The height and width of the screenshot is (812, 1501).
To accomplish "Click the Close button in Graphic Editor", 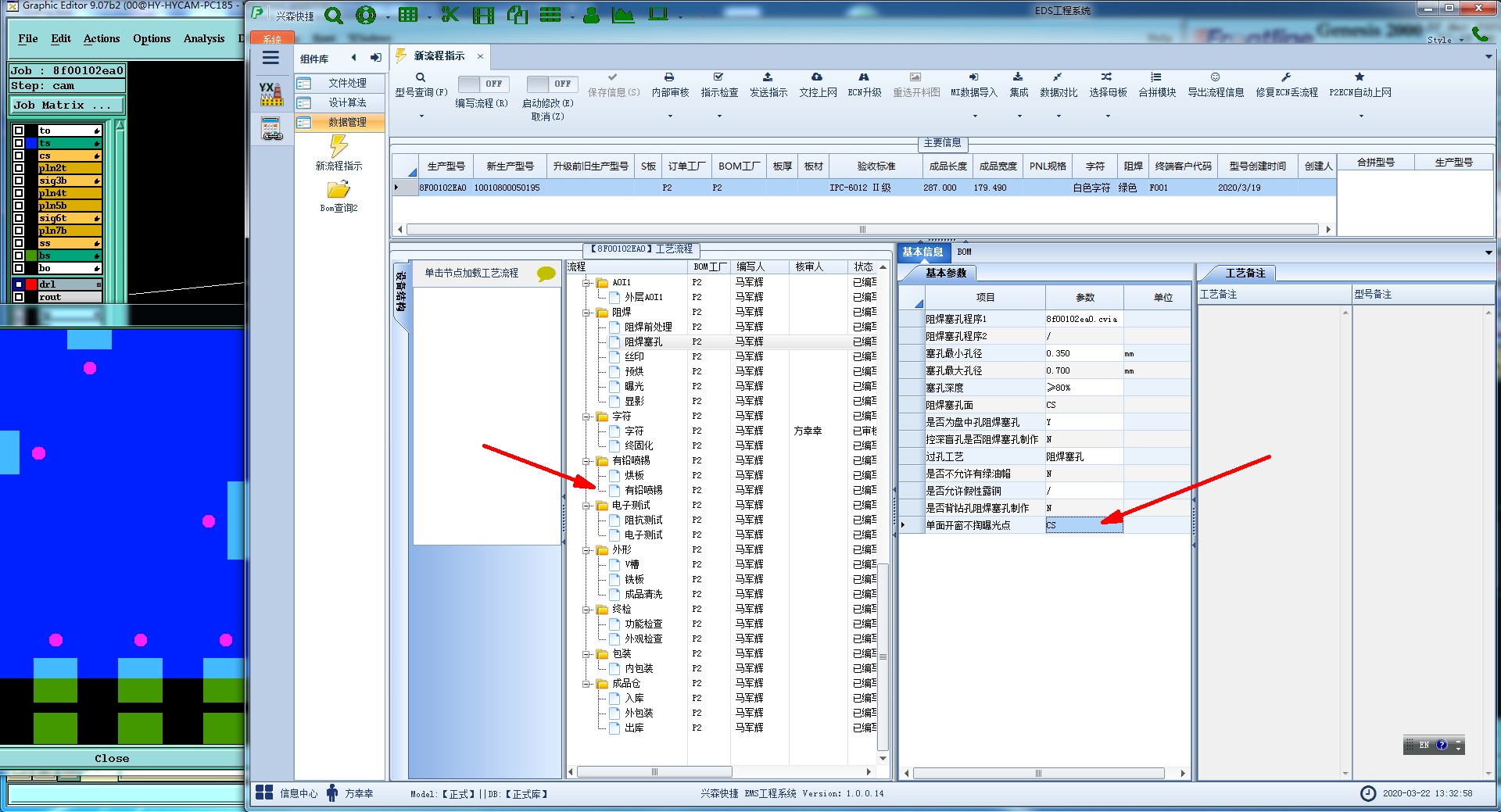I will click(112, 758).
